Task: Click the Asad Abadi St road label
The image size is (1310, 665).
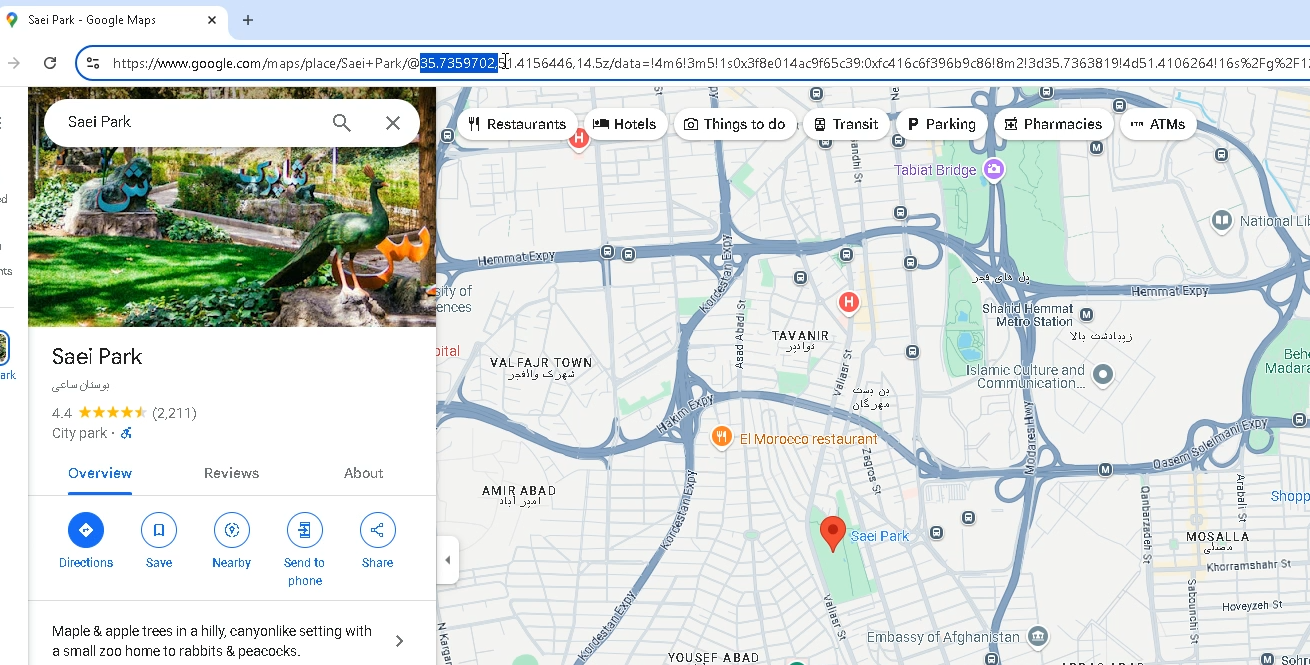Action: pos(740,335)
